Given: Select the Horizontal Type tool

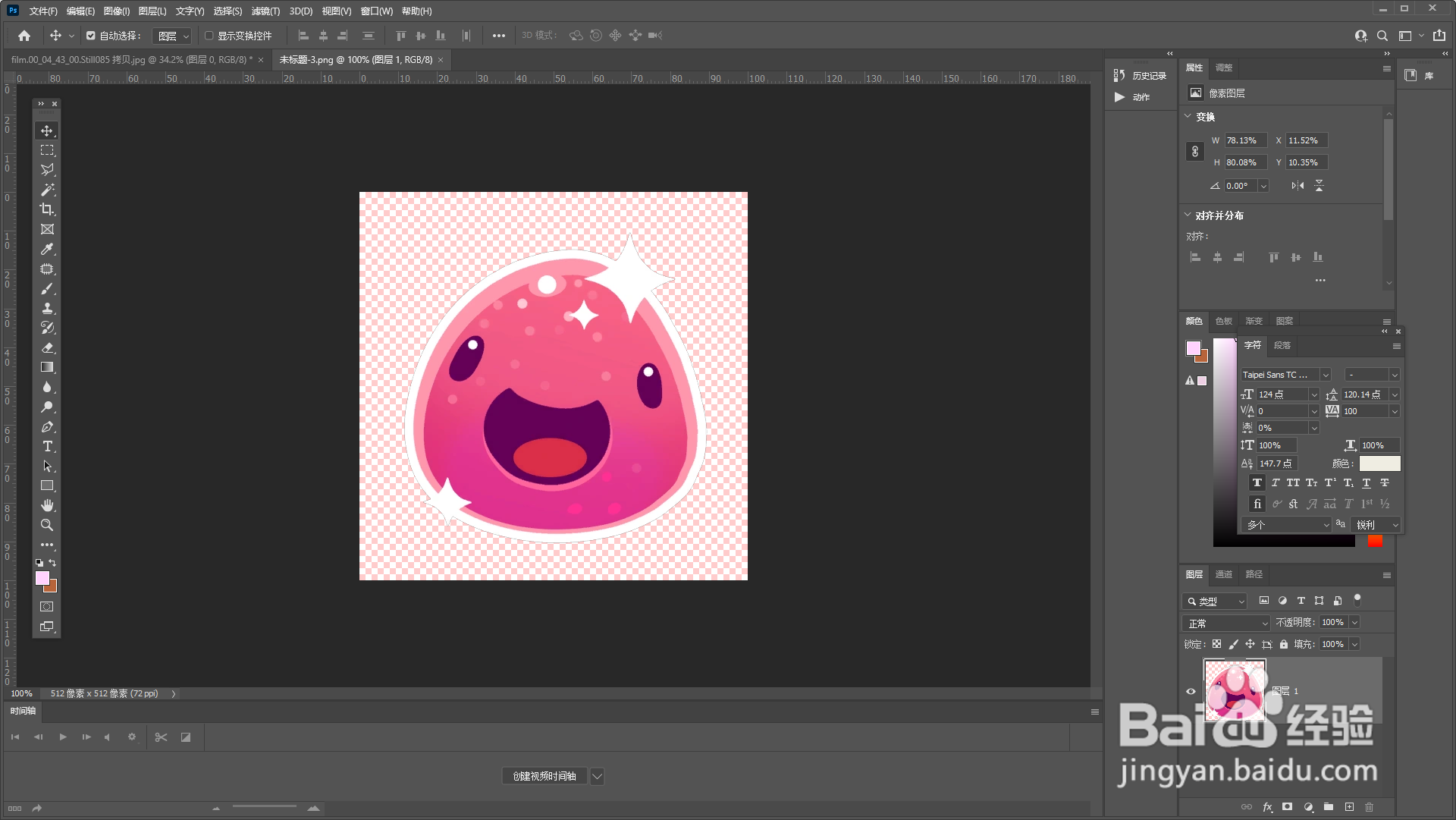Looking at the screenshot, I should (47, 446).
